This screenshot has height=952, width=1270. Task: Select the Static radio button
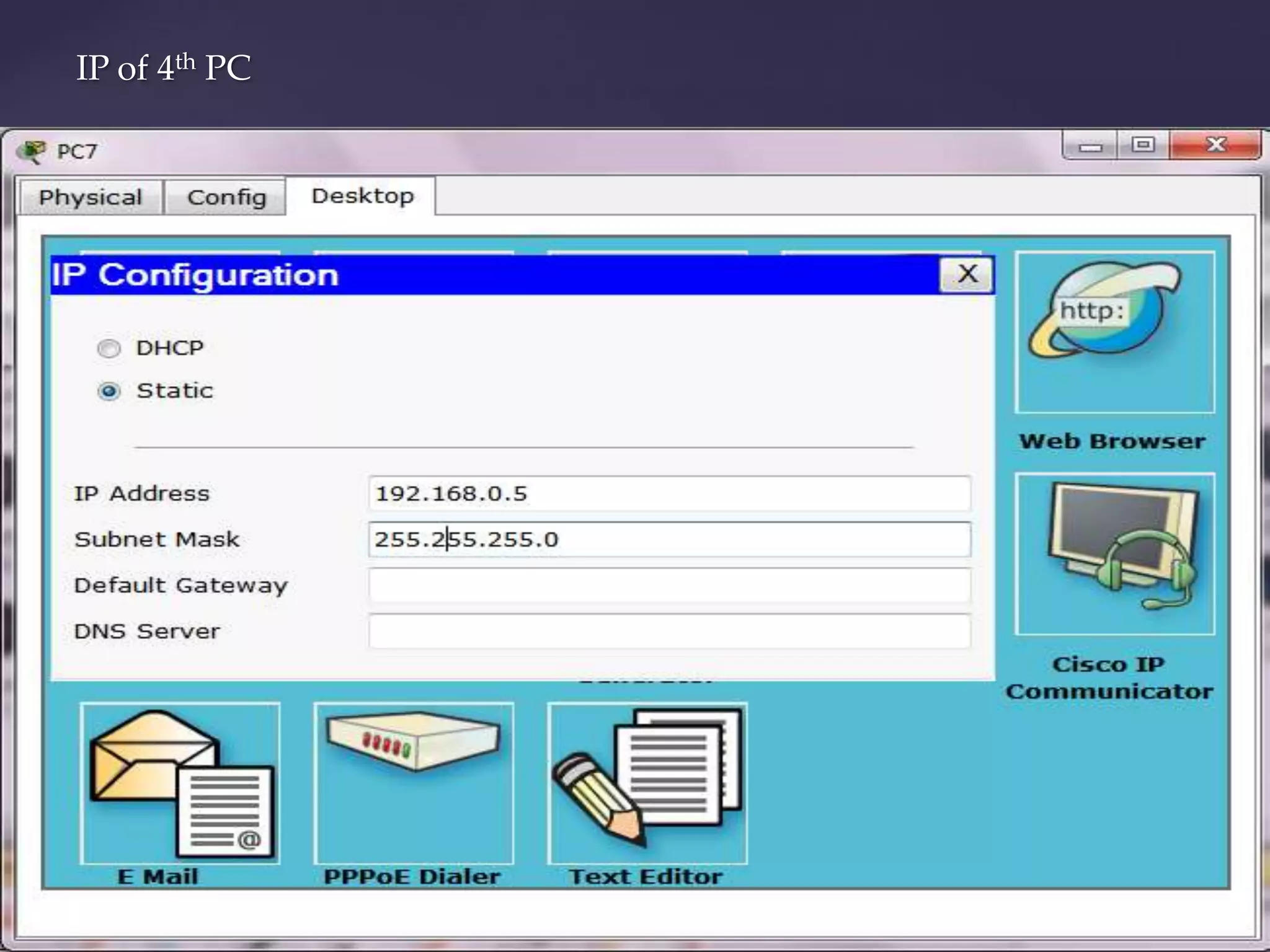click(x=109, y=392)
